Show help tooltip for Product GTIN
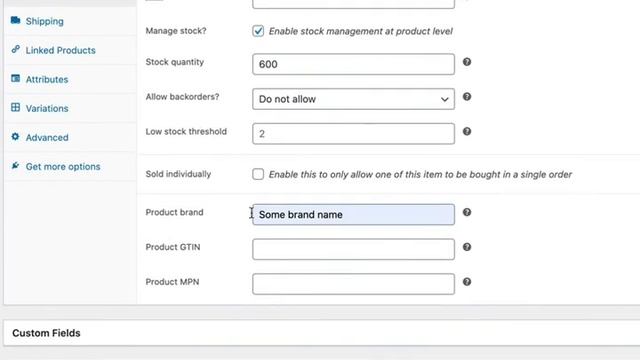The image size is (640, 360). click(467, 247)
